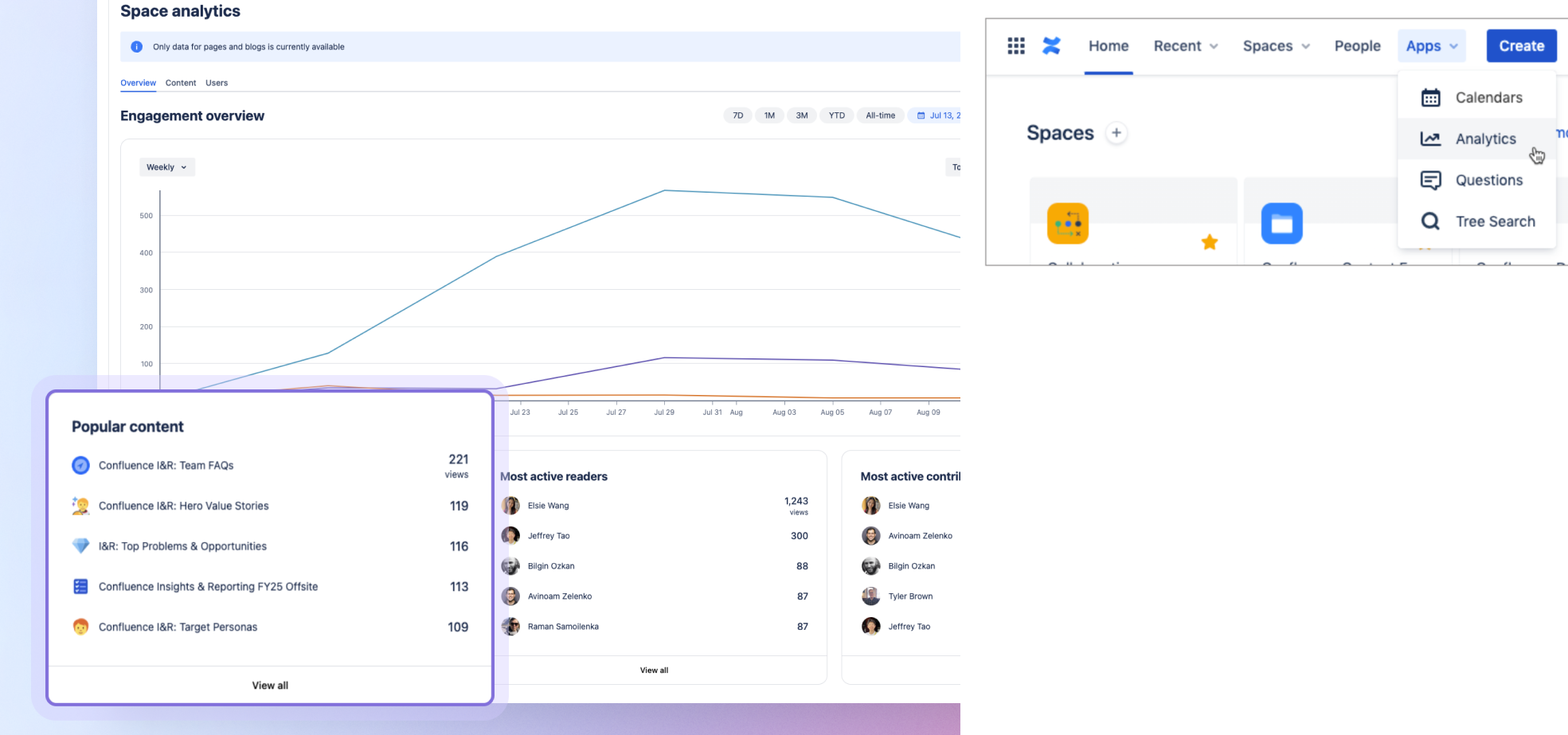
Task: Click View all under Most active readers
Action: click(x=654, y=670)
